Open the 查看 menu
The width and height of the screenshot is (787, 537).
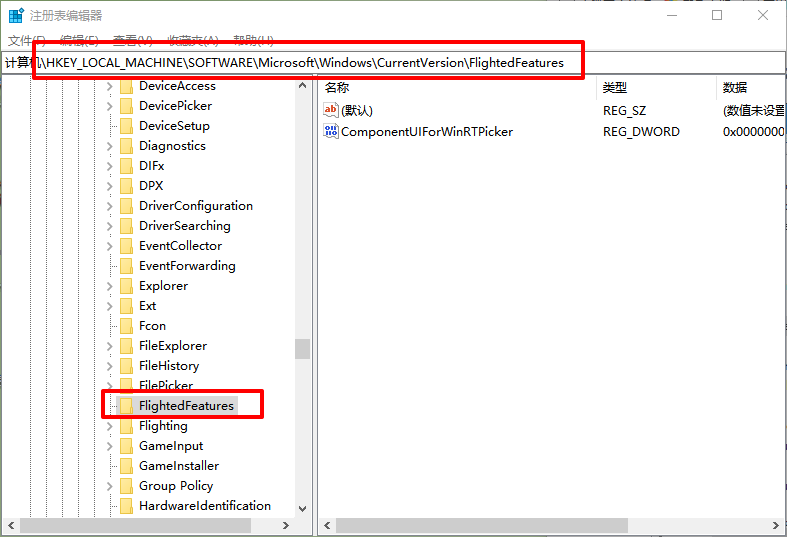pos(133,40)
